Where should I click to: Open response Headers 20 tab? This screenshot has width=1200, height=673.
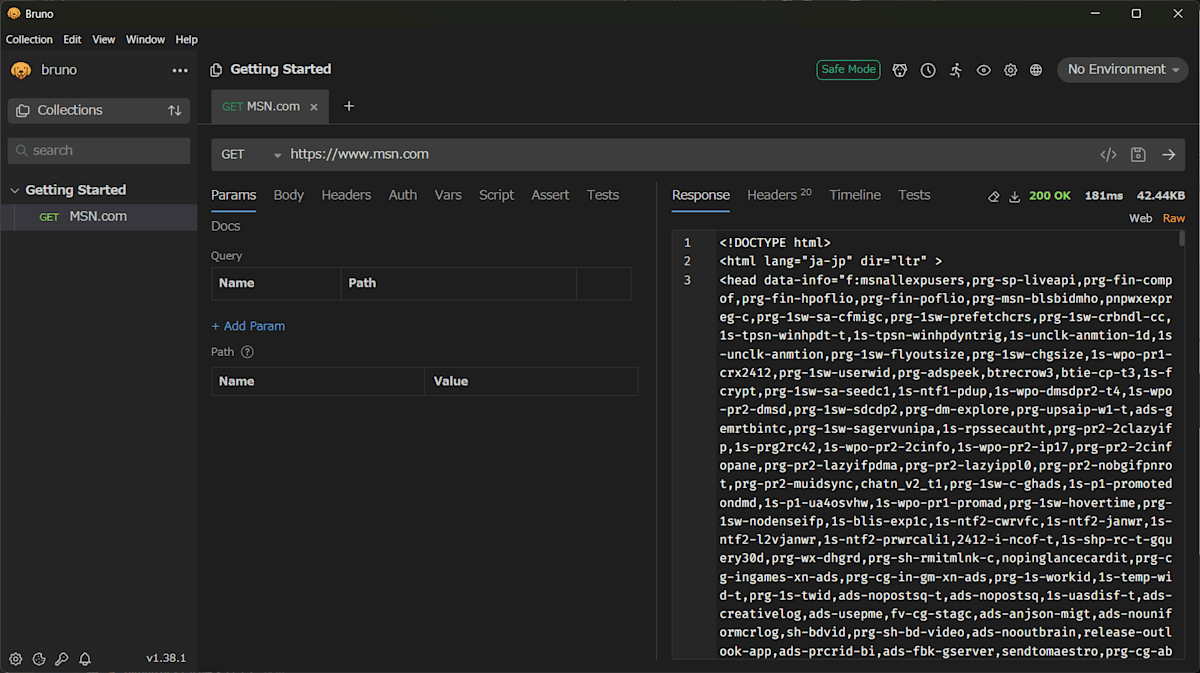pos(779,195)
